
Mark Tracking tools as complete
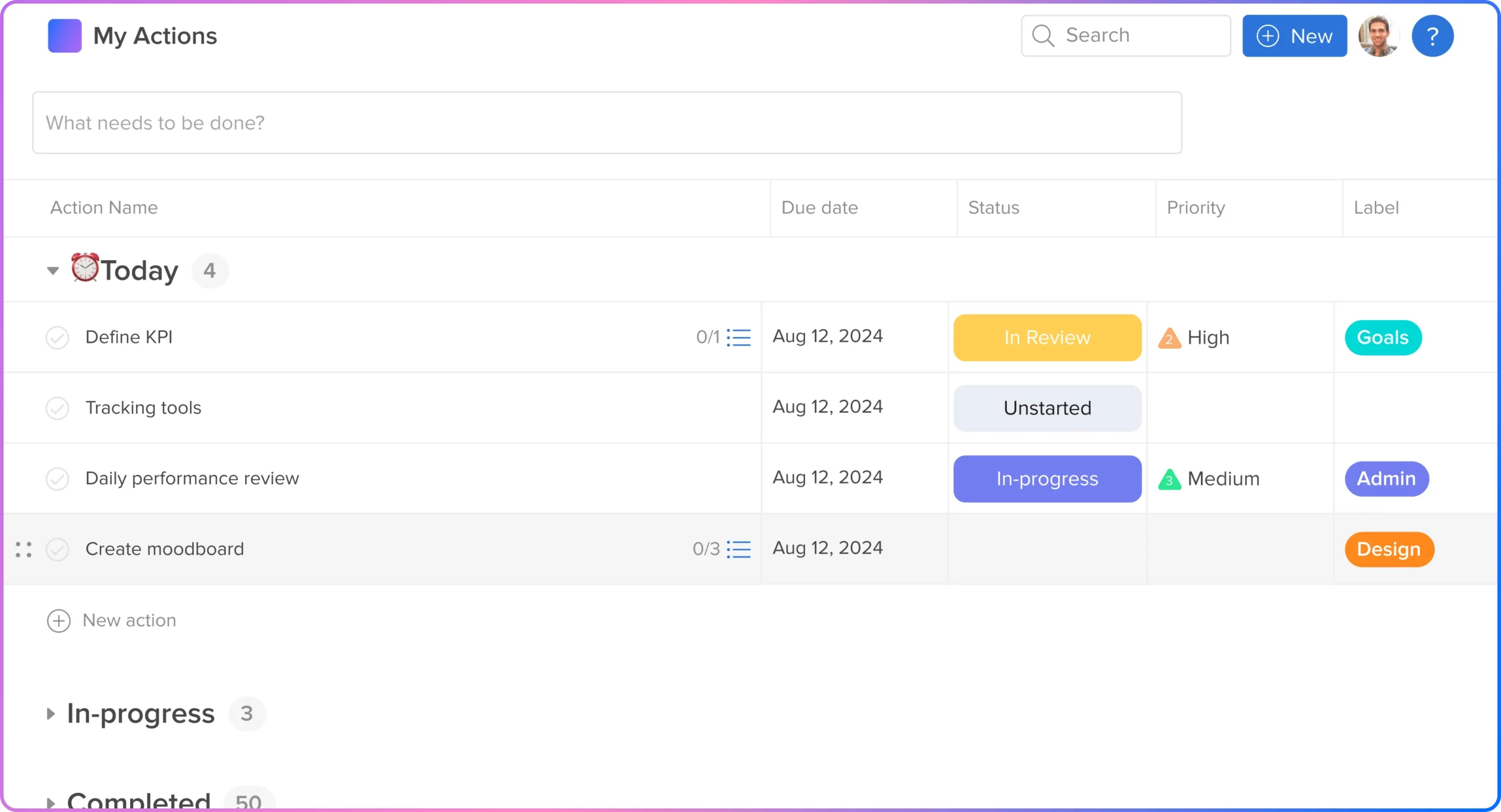click(x=57, y=408)
